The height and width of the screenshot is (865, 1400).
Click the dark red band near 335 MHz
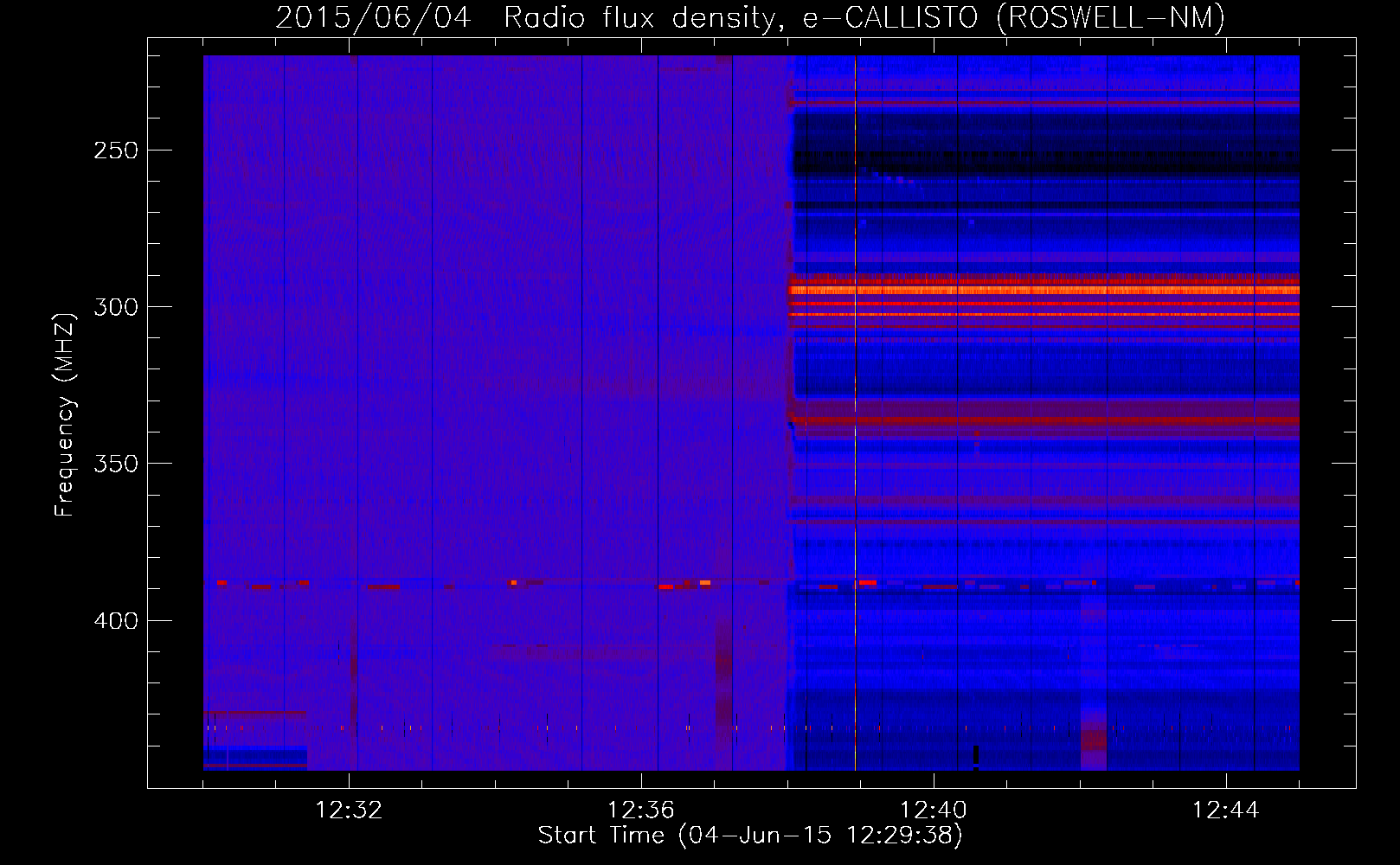point(1044,420)
